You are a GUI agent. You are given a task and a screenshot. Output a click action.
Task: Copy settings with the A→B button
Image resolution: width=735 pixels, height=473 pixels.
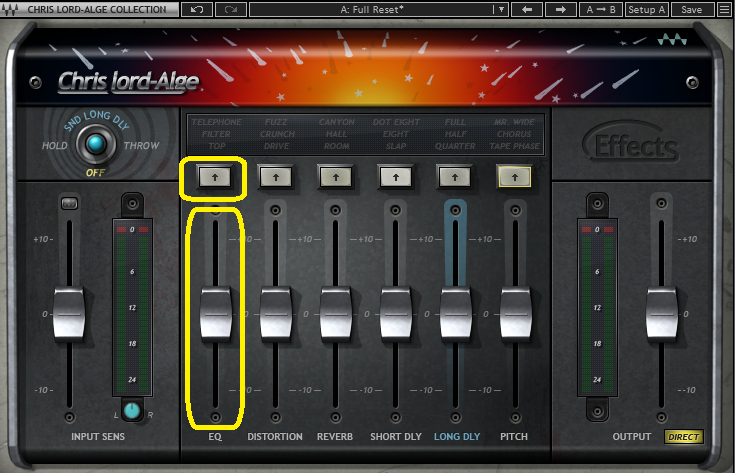602,9
